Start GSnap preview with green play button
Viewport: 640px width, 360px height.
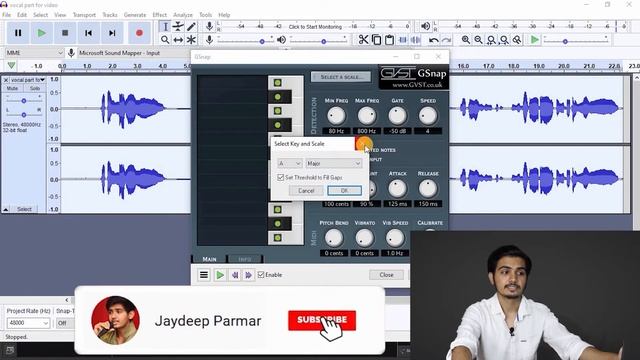(220, 275)
